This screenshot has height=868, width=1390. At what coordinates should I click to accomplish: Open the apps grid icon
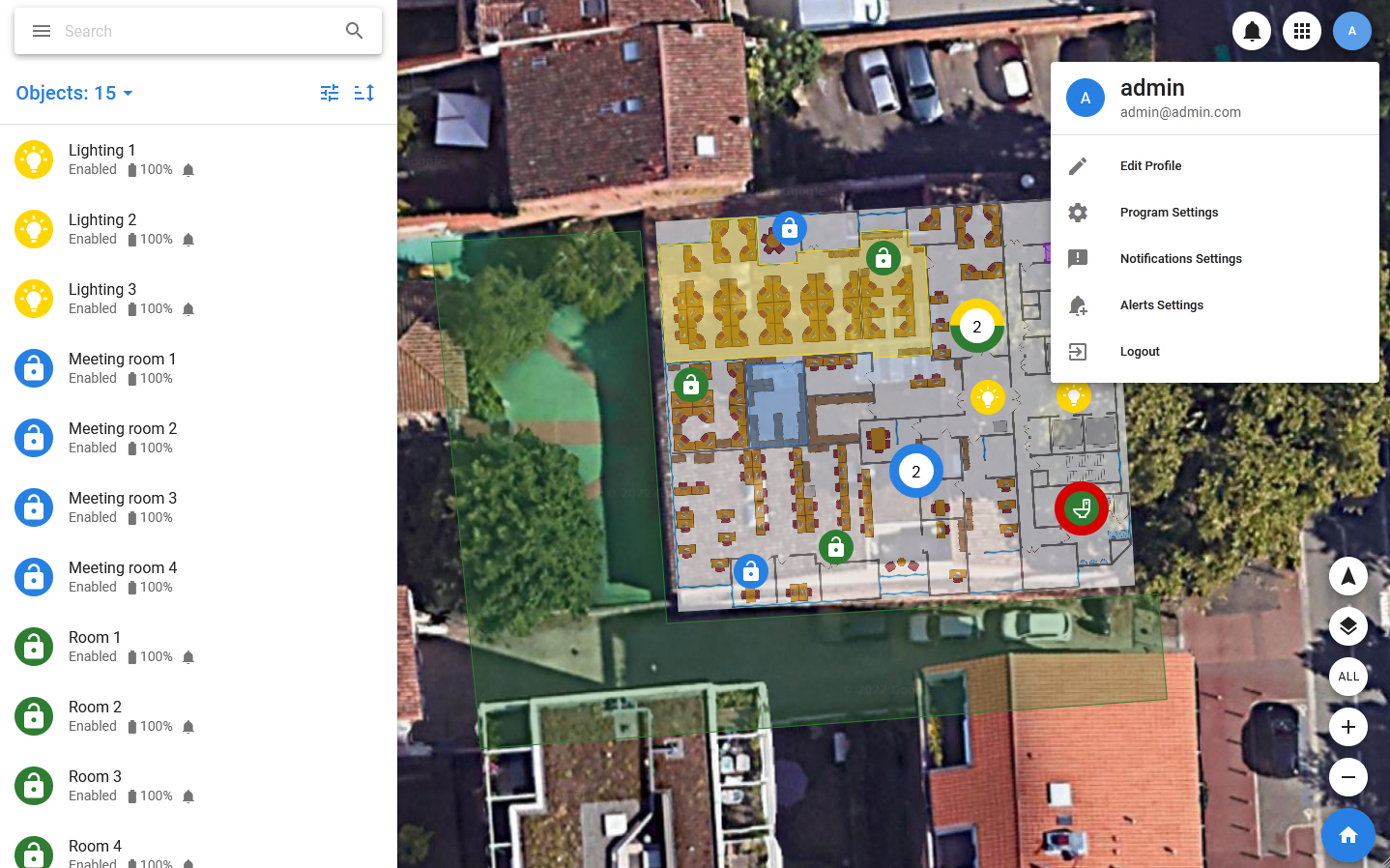(1302, 31)
